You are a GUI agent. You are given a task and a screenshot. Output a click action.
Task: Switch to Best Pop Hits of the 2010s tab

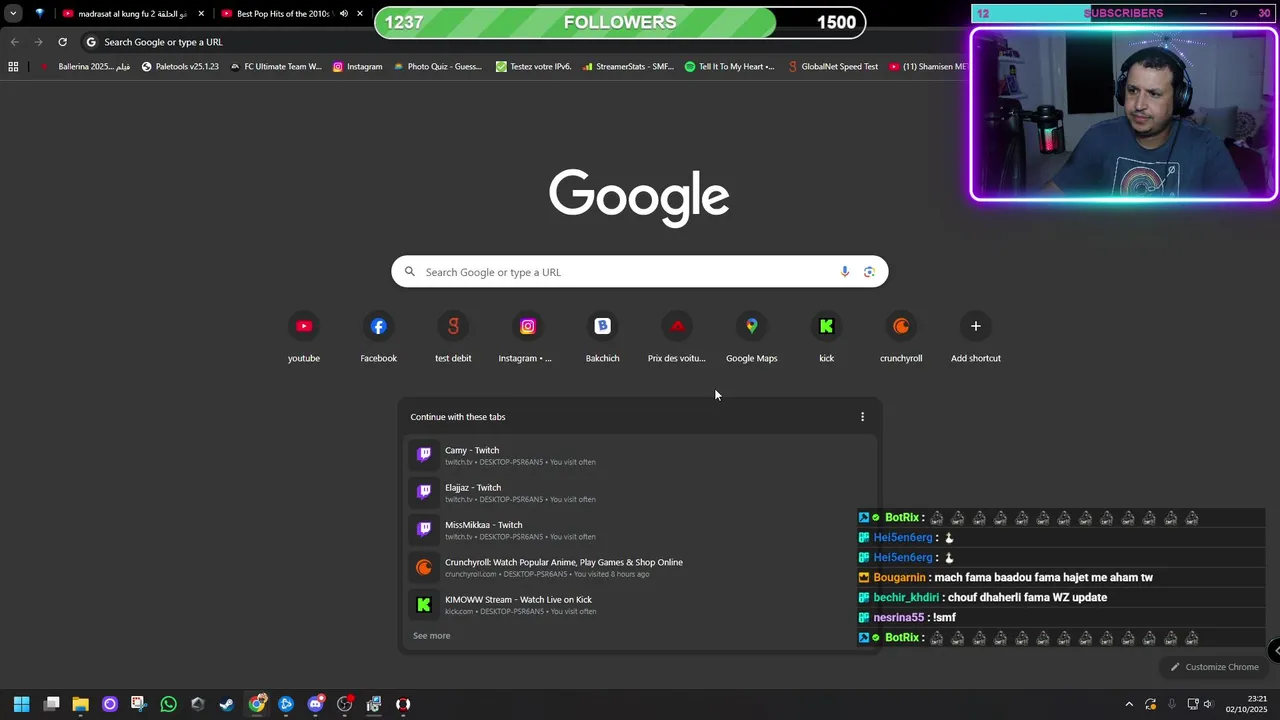point(283,14)
